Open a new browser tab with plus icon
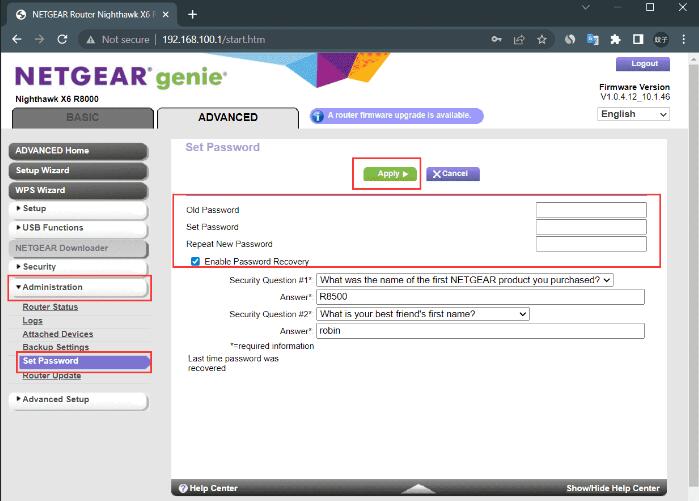The image size is (699, 501). pyautogui.click(x=193, y=14)
